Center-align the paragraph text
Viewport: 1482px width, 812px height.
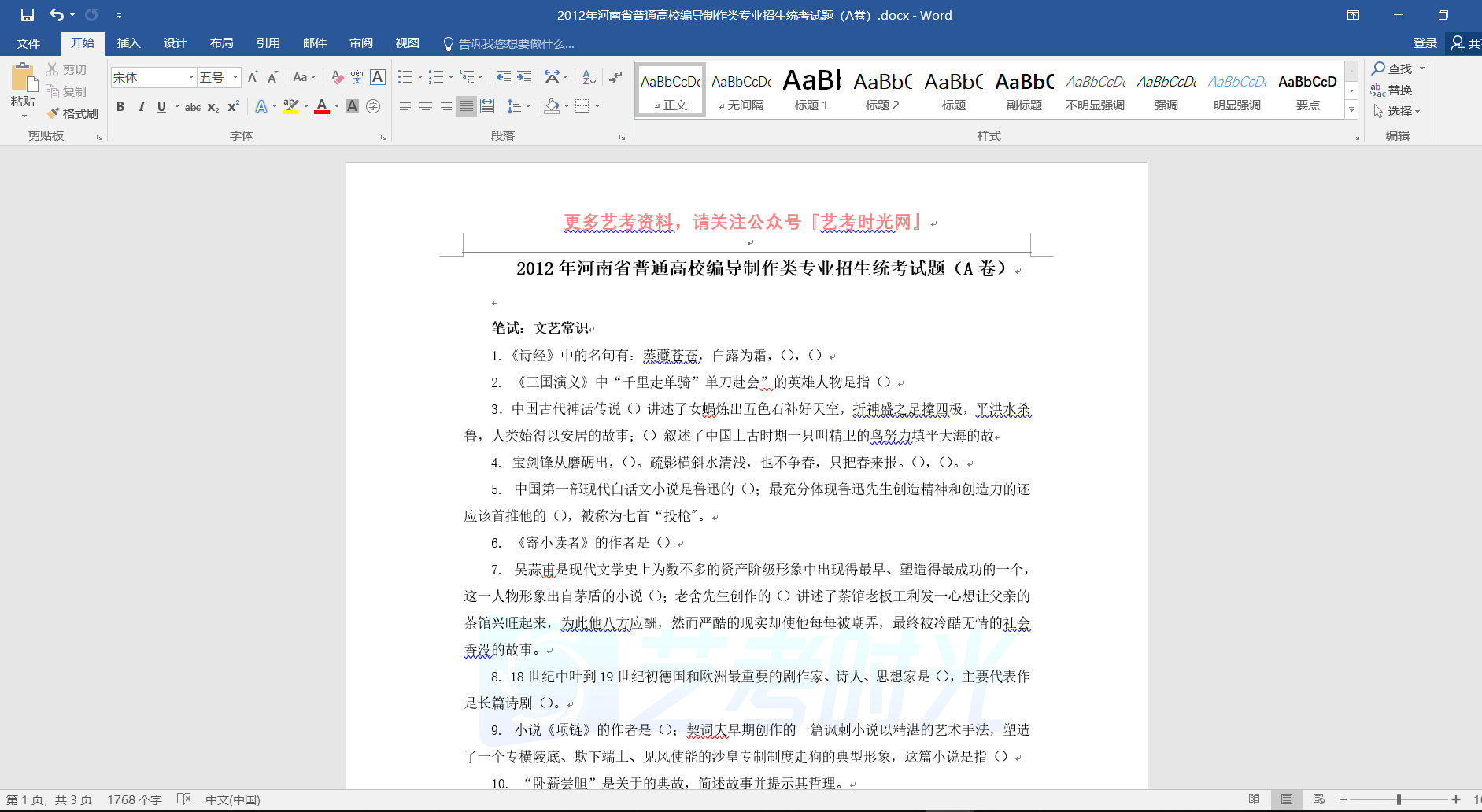coord(426,106)
